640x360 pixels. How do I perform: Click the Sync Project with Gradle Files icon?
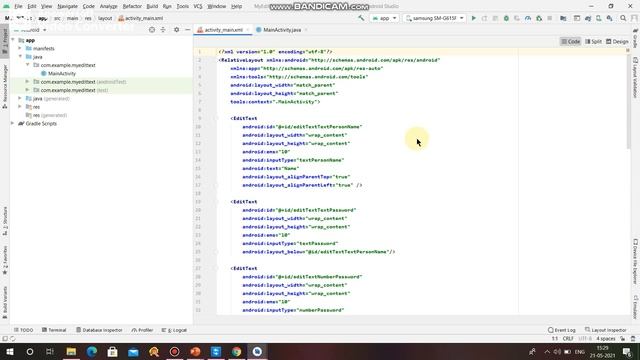click(x=588, y=18)
